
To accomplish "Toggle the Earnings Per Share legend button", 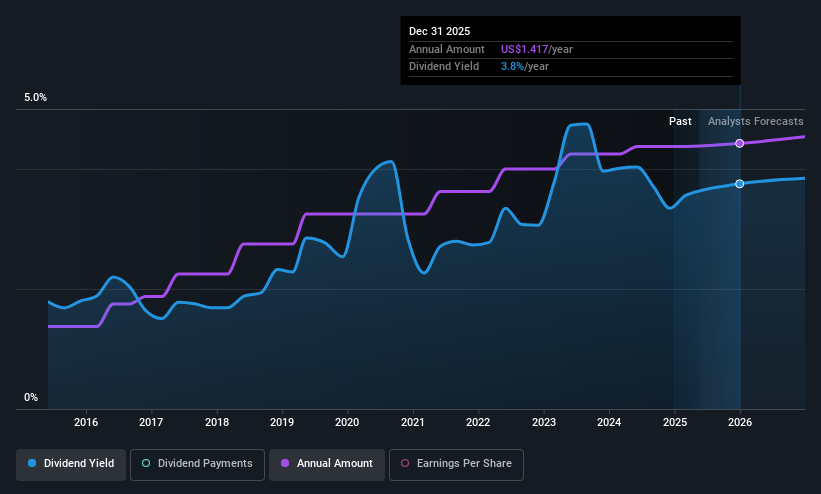I will click(456, 465).
